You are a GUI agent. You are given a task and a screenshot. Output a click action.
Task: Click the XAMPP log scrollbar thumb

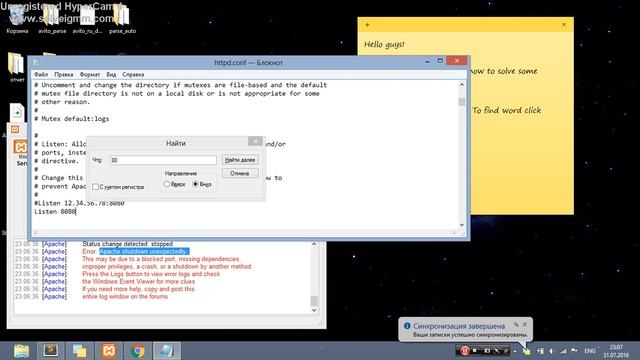pyautogui.click(x=314, y=301)
